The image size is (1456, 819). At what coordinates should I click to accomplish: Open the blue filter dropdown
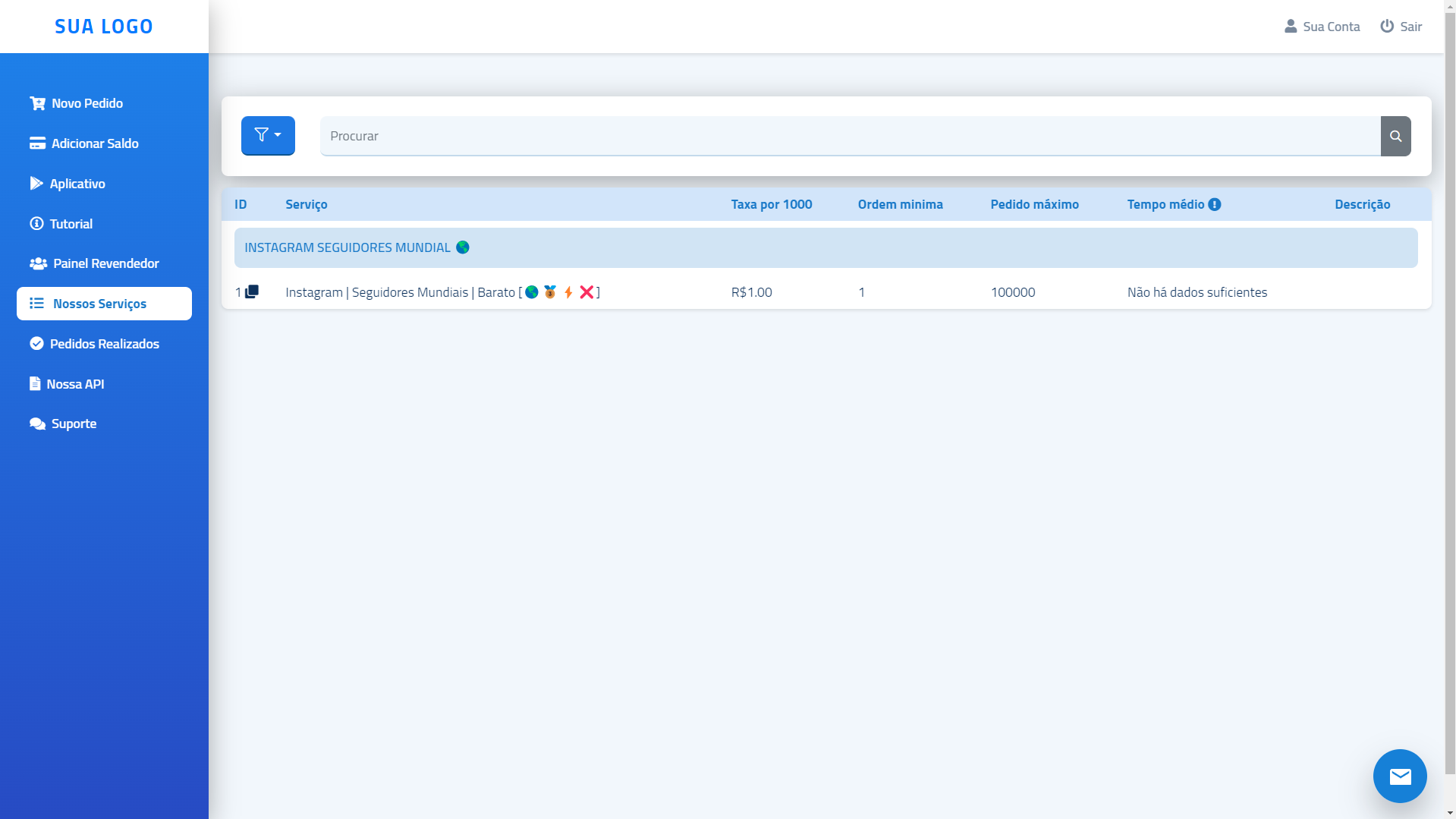coord(267,135)
